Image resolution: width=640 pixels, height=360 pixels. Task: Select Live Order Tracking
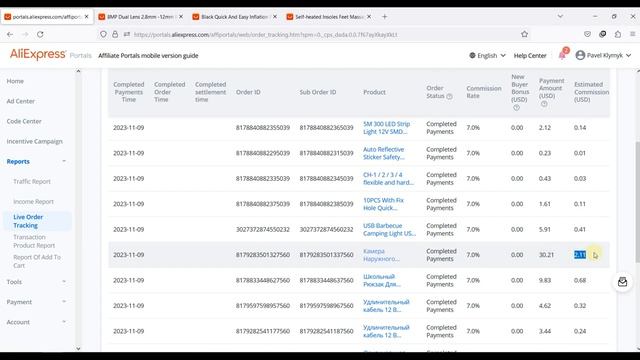click(x=28, y=221)
